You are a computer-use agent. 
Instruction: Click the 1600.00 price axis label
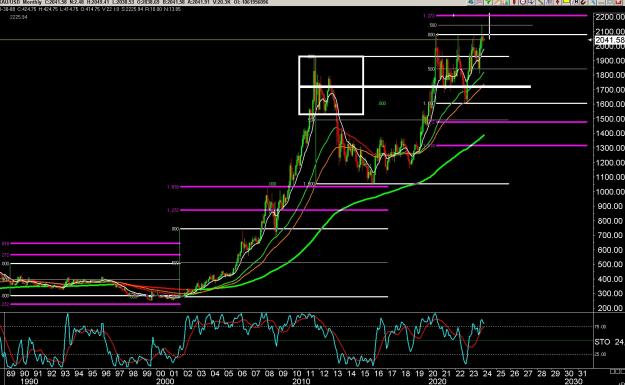[609, 104]
